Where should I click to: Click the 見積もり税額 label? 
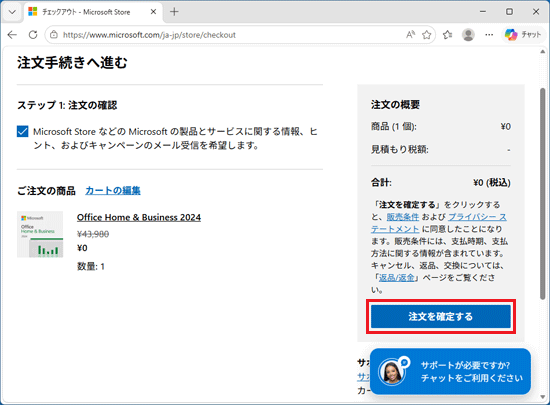click(400, 150)
